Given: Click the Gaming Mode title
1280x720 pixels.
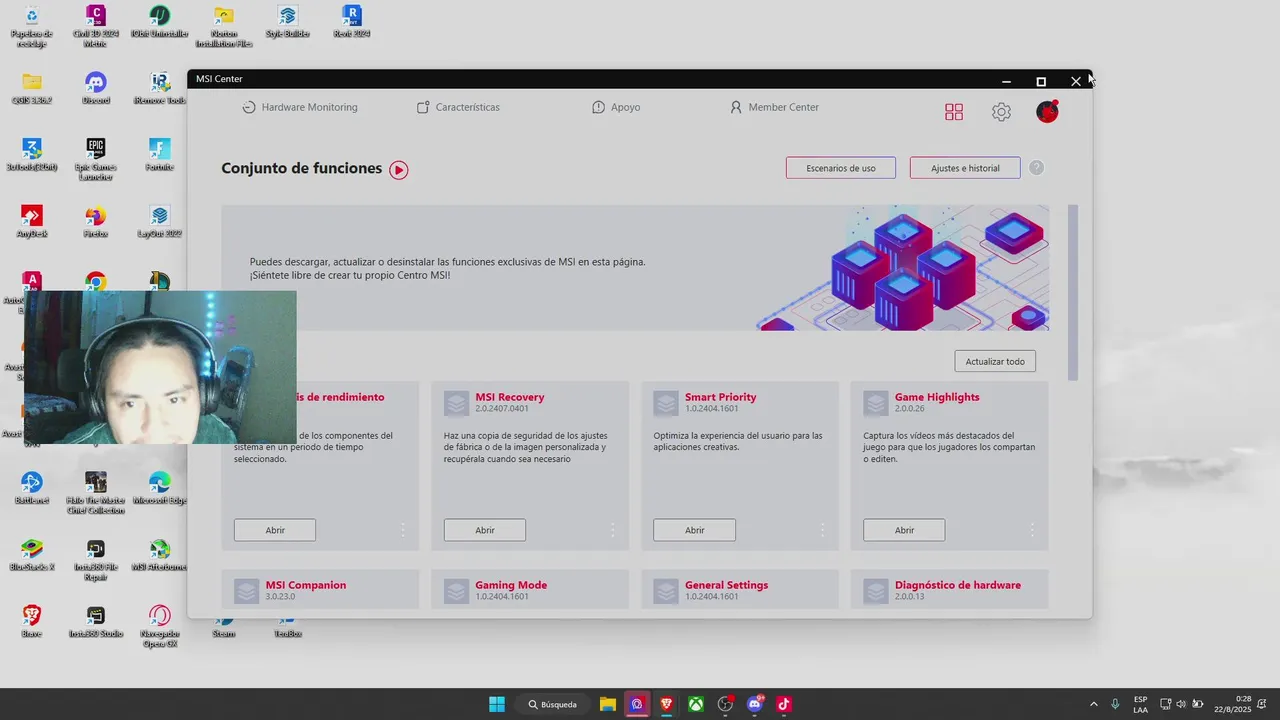Looking at the screenshot, I should [511, 585].
